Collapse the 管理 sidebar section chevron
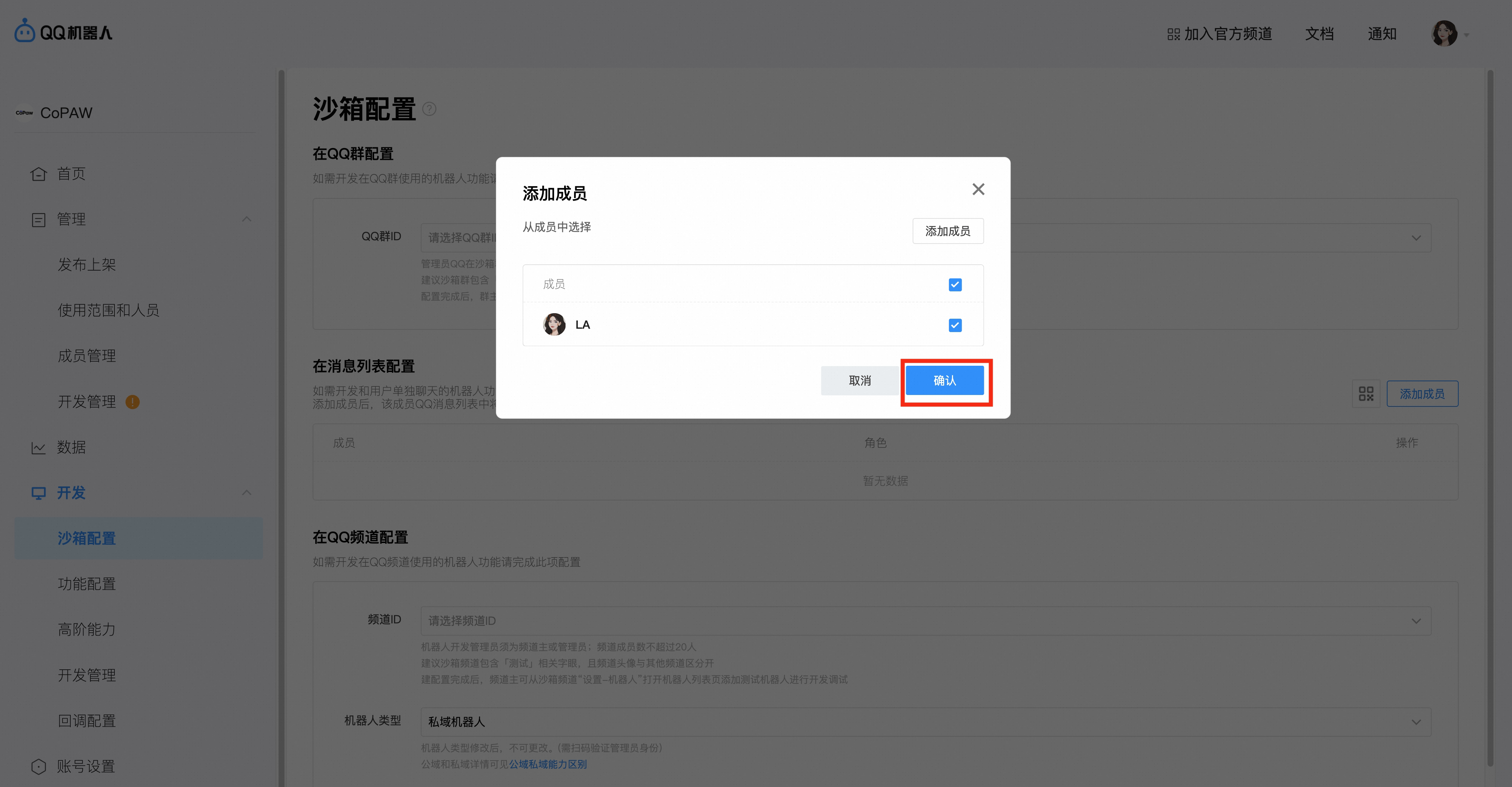The height and width of the screenshot is (787, 1512). tap(247, 219)
